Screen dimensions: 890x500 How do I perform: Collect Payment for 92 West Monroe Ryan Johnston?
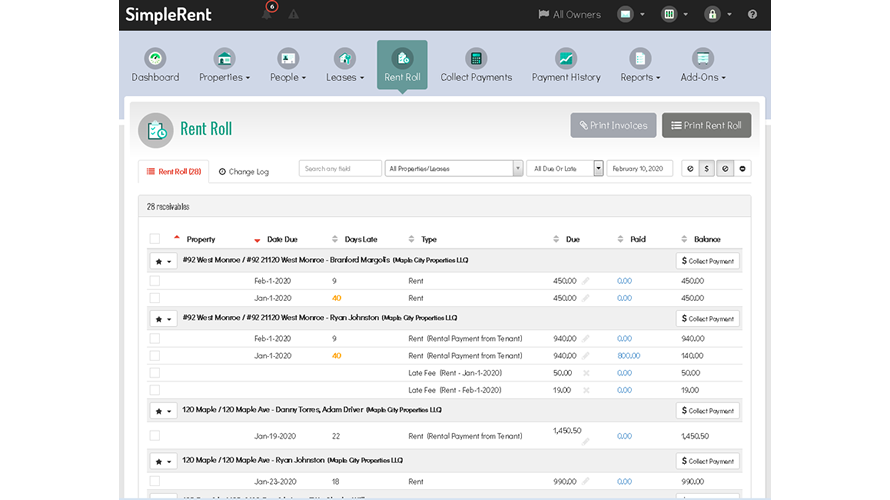coord(708,319)
